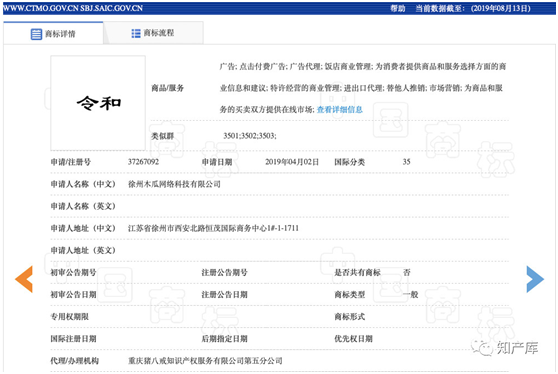The height and width of the screenshot is (374, 558).
Task: Click the 商标流程 tab list icon
Action: 136,33
